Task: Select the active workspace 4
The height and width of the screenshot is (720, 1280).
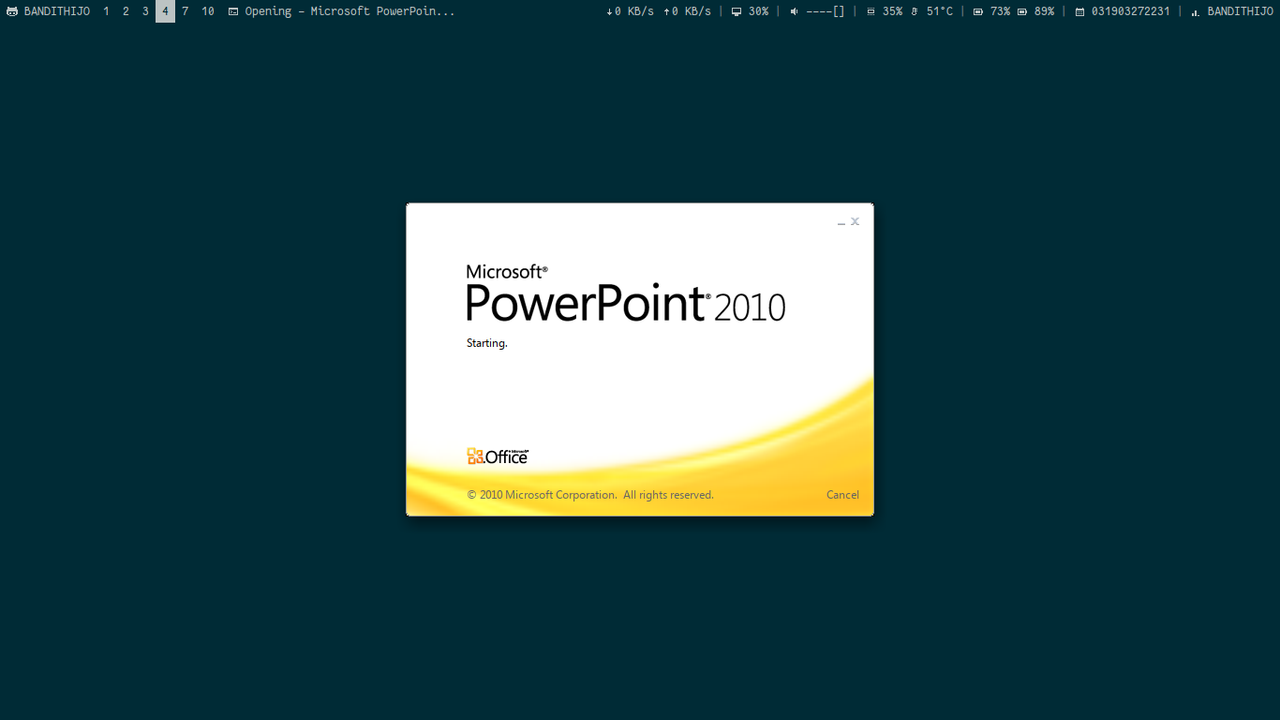Action: (x=165, y=11)
